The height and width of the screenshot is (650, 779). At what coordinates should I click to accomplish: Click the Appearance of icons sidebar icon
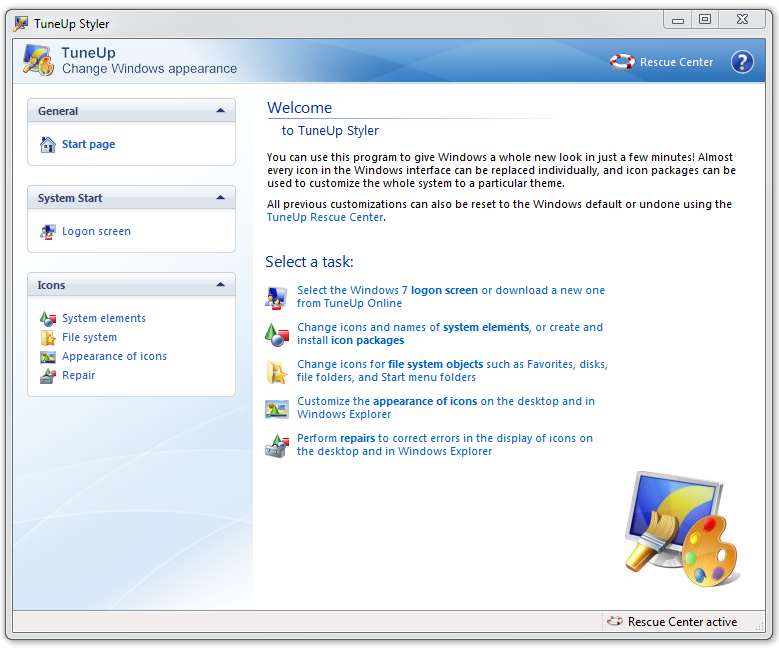coord(48,357)
